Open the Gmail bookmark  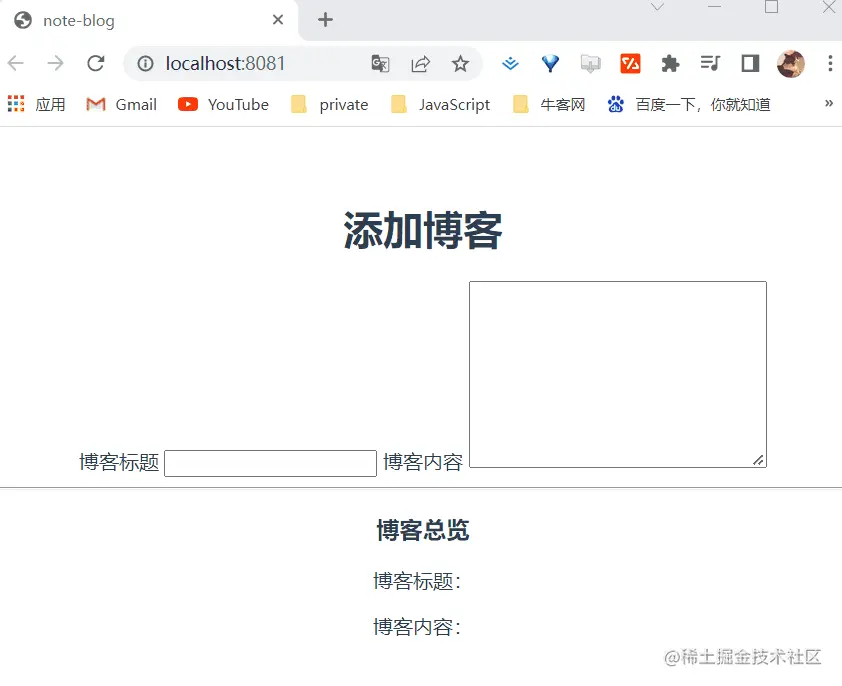point(120,103)
